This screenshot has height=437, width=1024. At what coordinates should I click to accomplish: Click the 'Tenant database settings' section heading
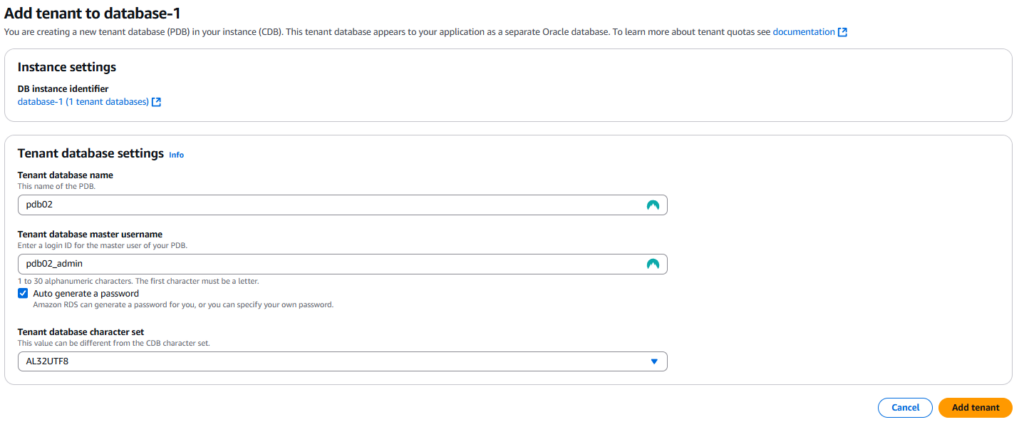click(91, 154)
